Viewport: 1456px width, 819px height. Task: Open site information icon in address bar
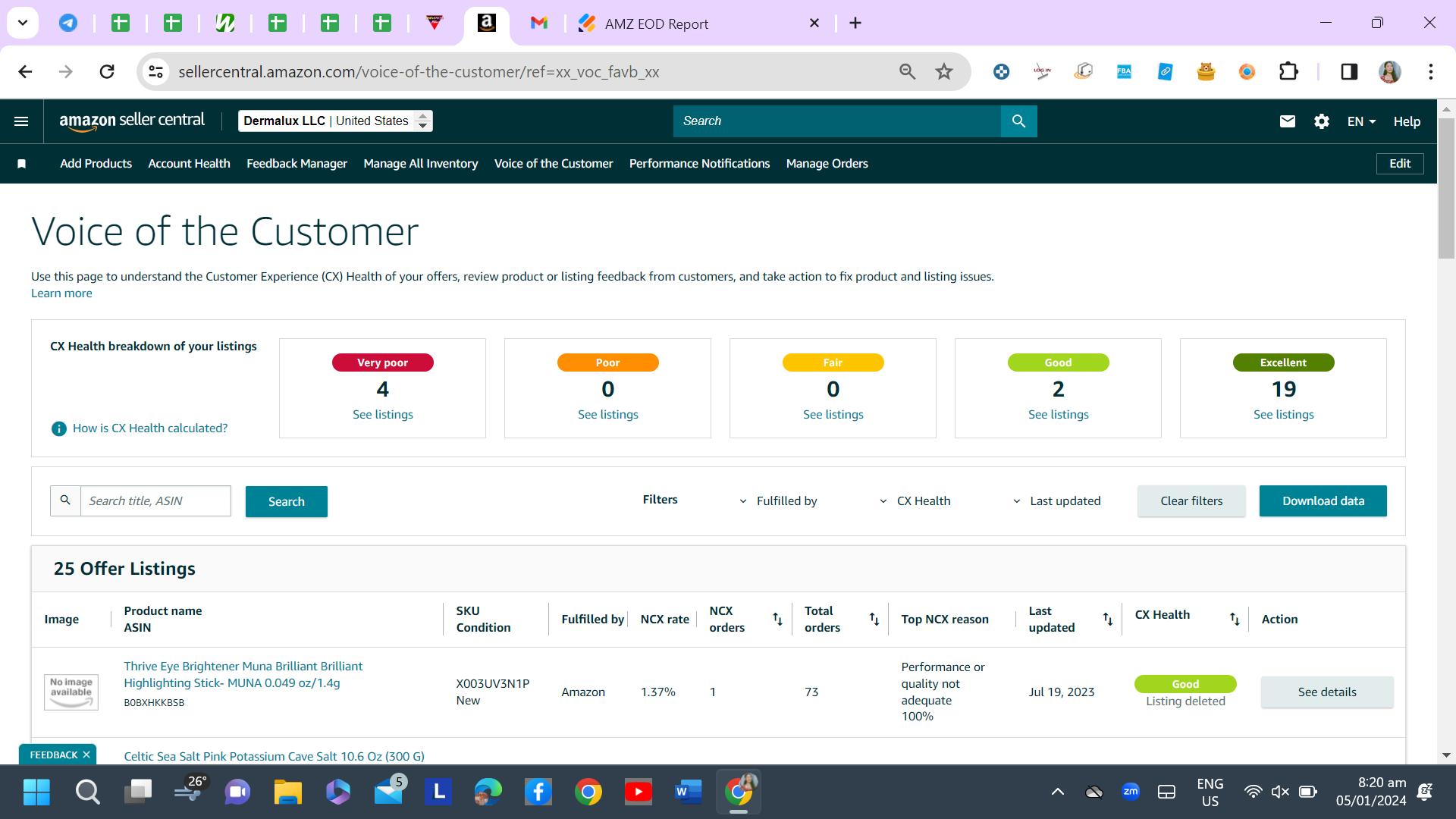pos(155,71)
